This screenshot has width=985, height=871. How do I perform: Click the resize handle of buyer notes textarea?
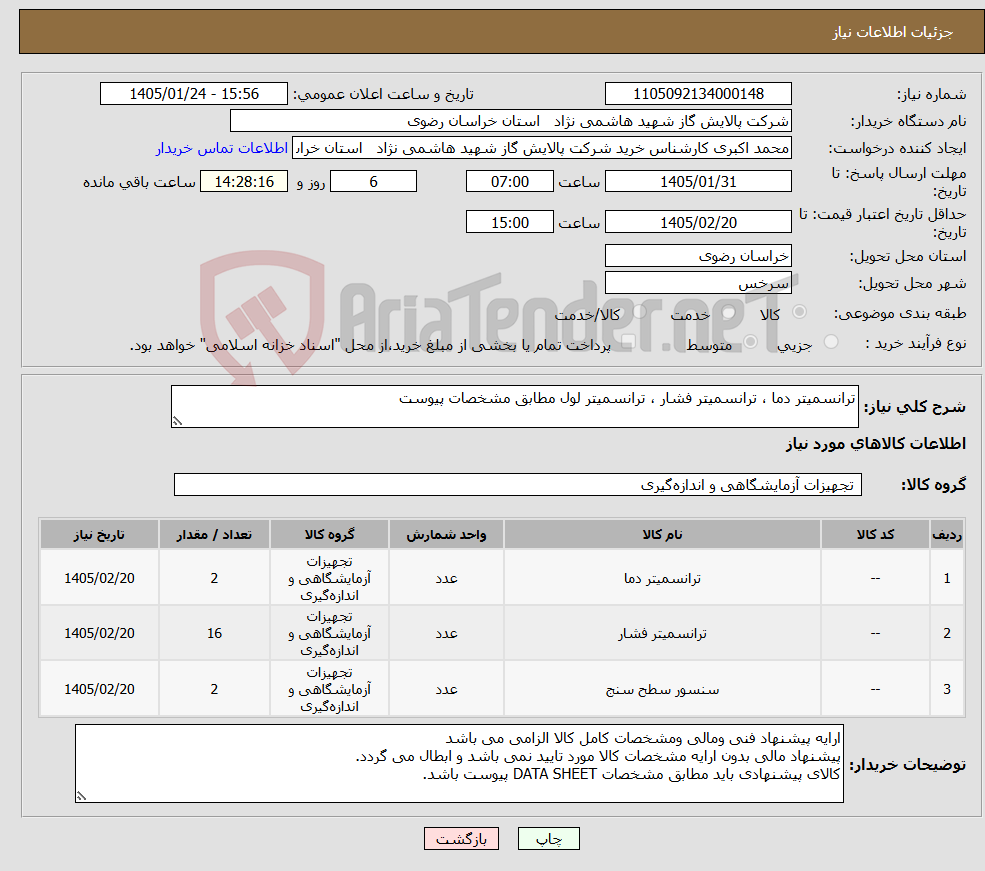[x=81, y=796]
